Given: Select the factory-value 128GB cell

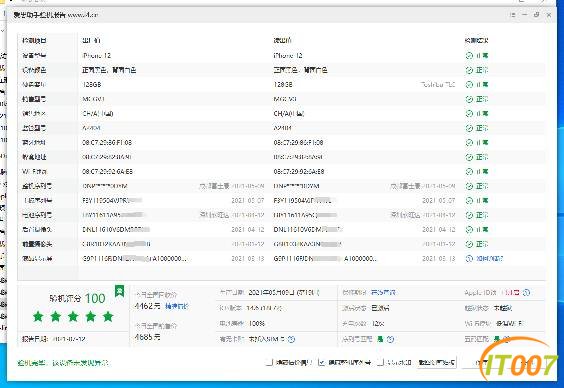Looking at the screenshot, I should (x=92, y=85).
